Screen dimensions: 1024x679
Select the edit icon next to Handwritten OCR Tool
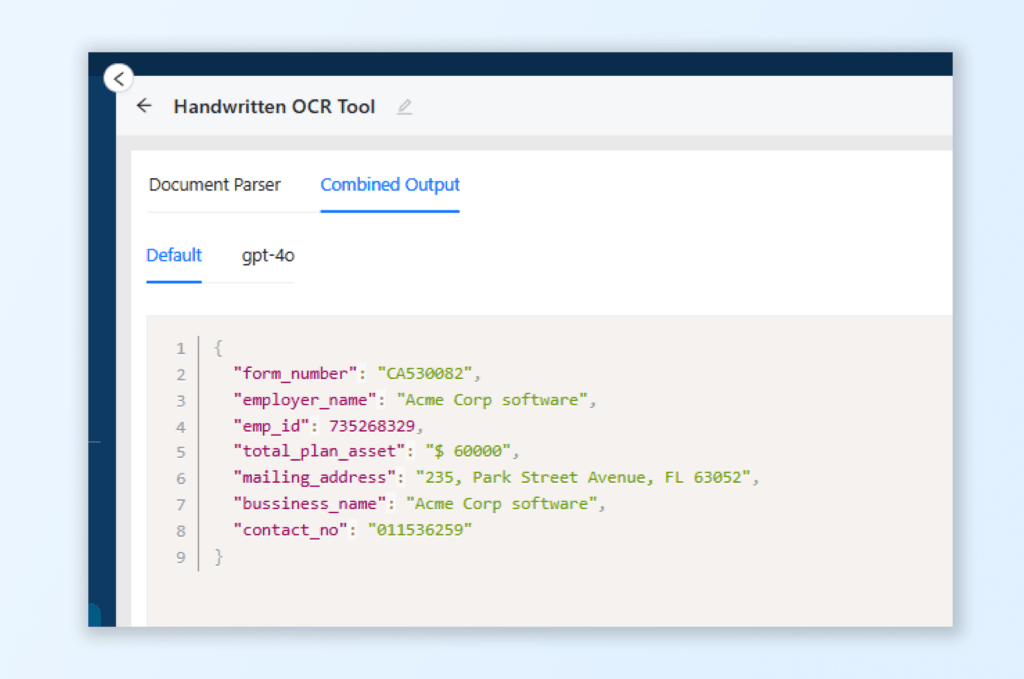[404, 106]
